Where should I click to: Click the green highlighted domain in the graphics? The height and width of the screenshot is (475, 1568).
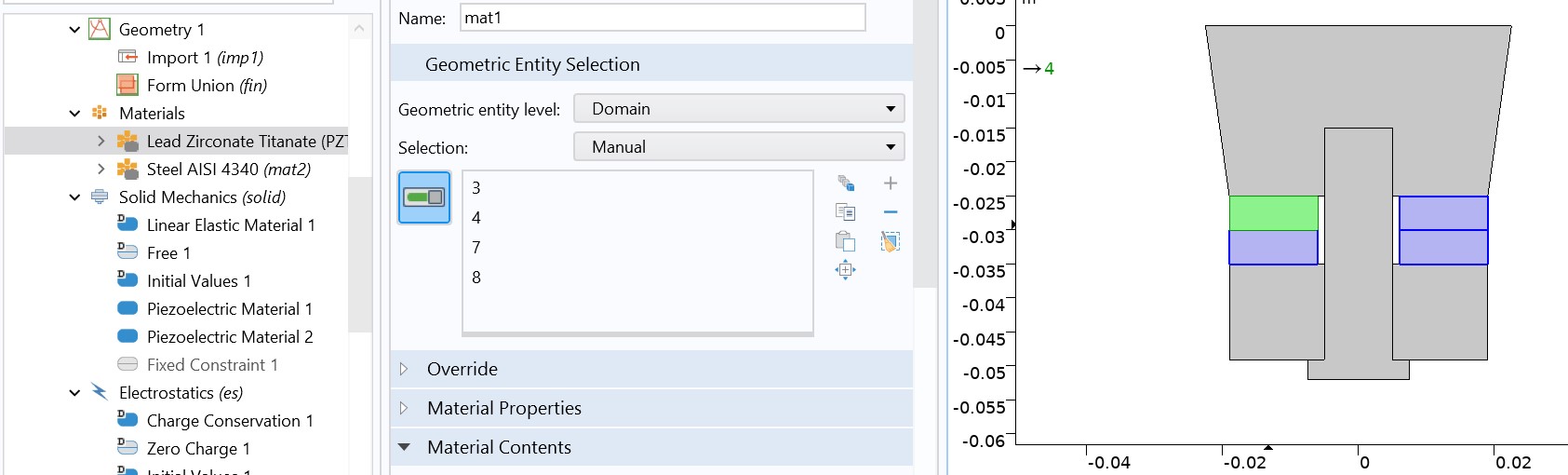coord(1273,213)
